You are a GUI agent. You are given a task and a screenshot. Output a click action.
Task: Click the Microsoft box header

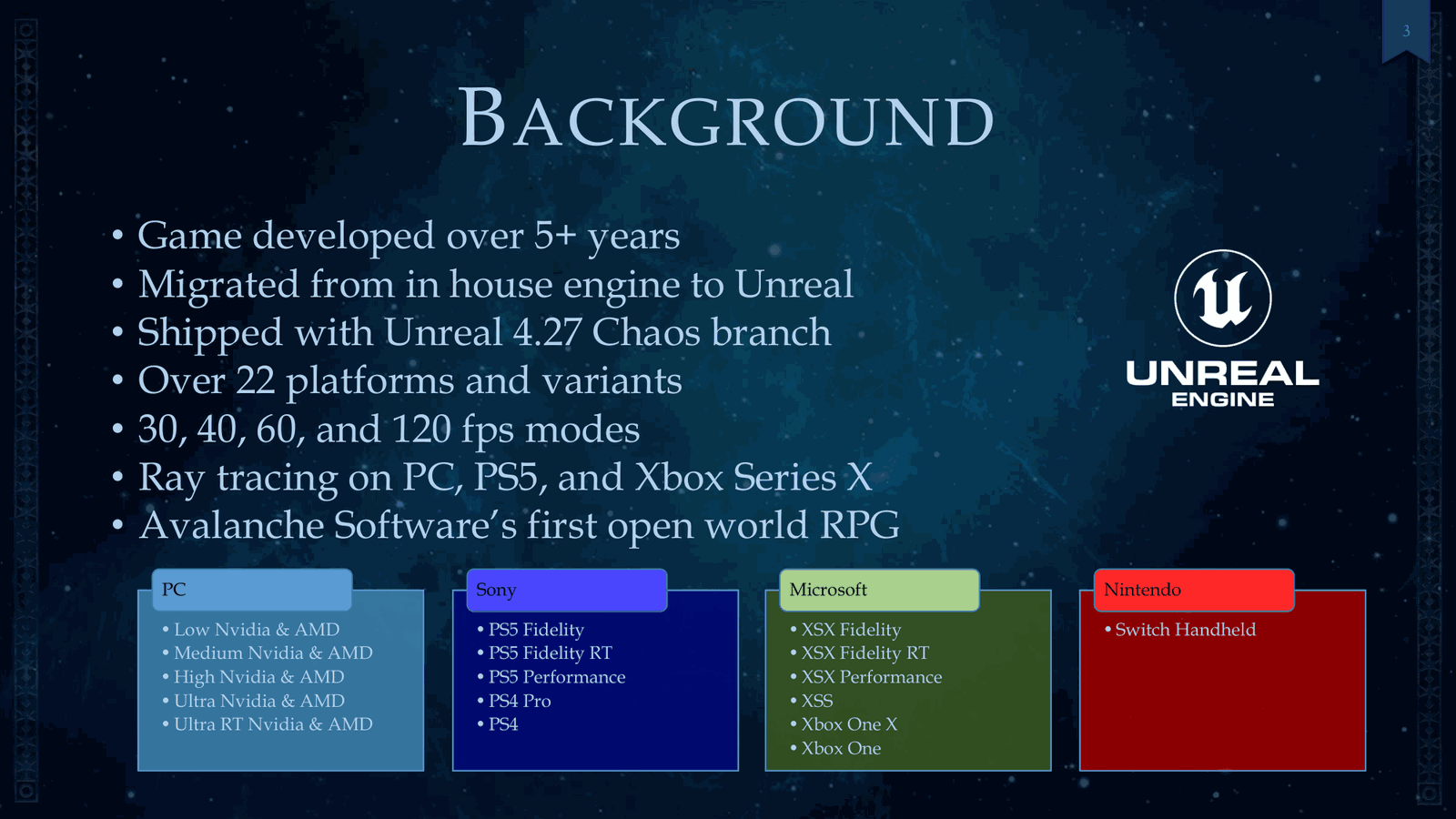pyautogui.click(x=879, y=590)
